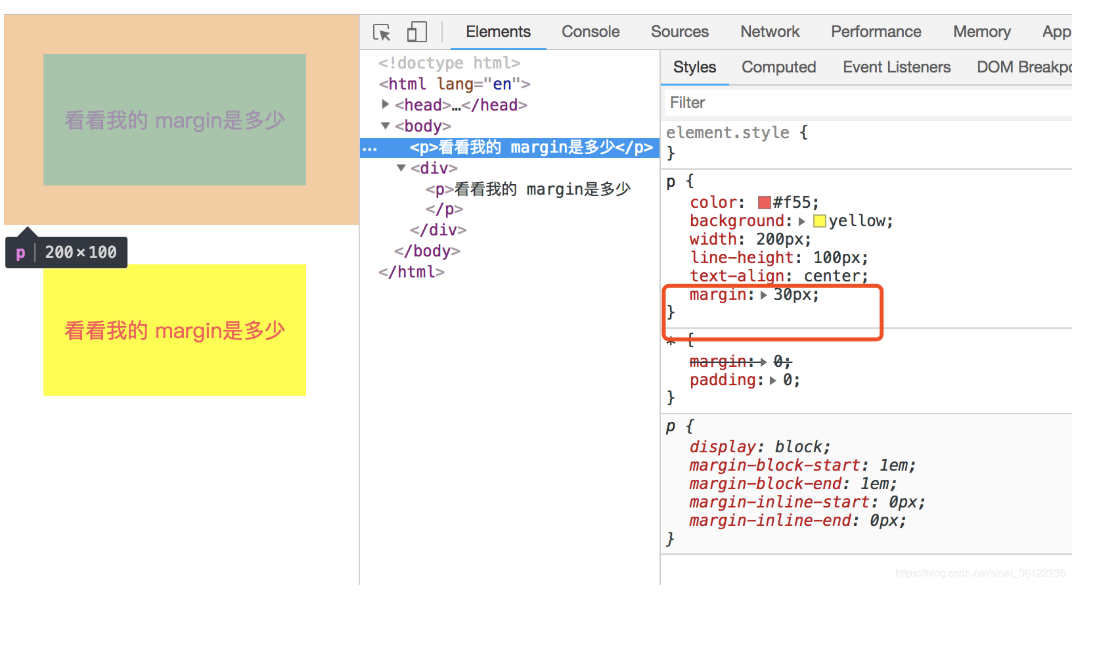The height and width of the screenshot is (659, 1094).
Task: Select the closing </html> tag row
Action: [411, 272]
